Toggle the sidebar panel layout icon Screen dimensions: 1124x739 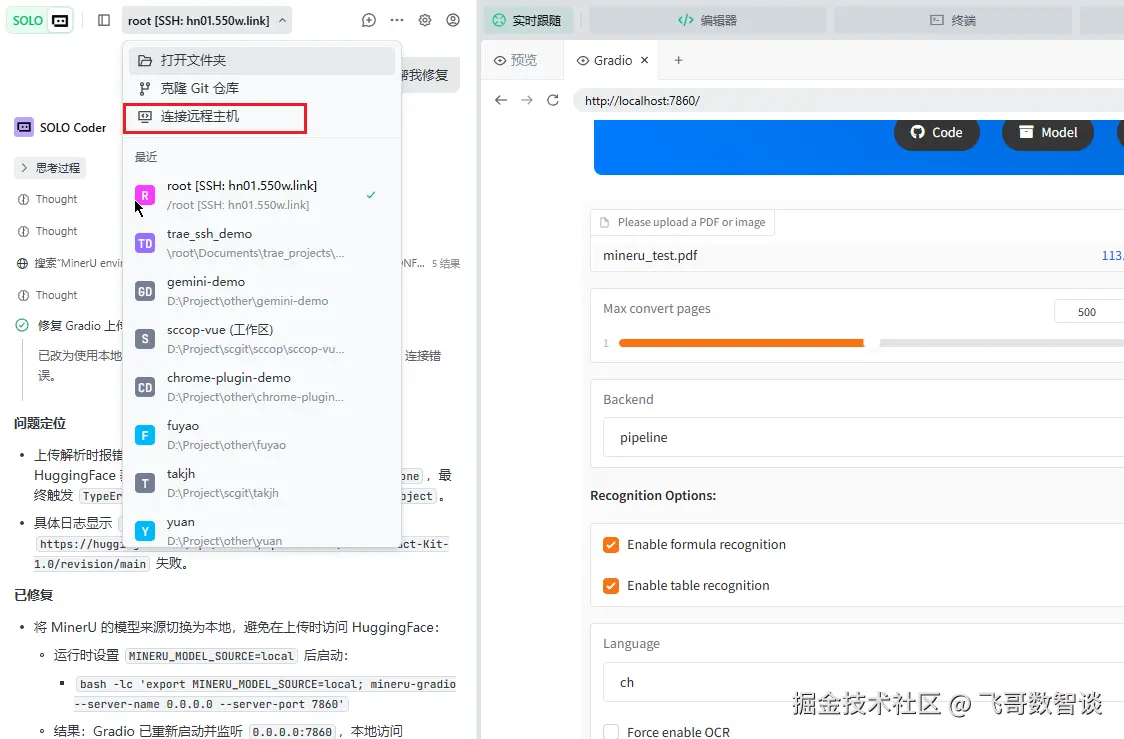coord(104,21)
